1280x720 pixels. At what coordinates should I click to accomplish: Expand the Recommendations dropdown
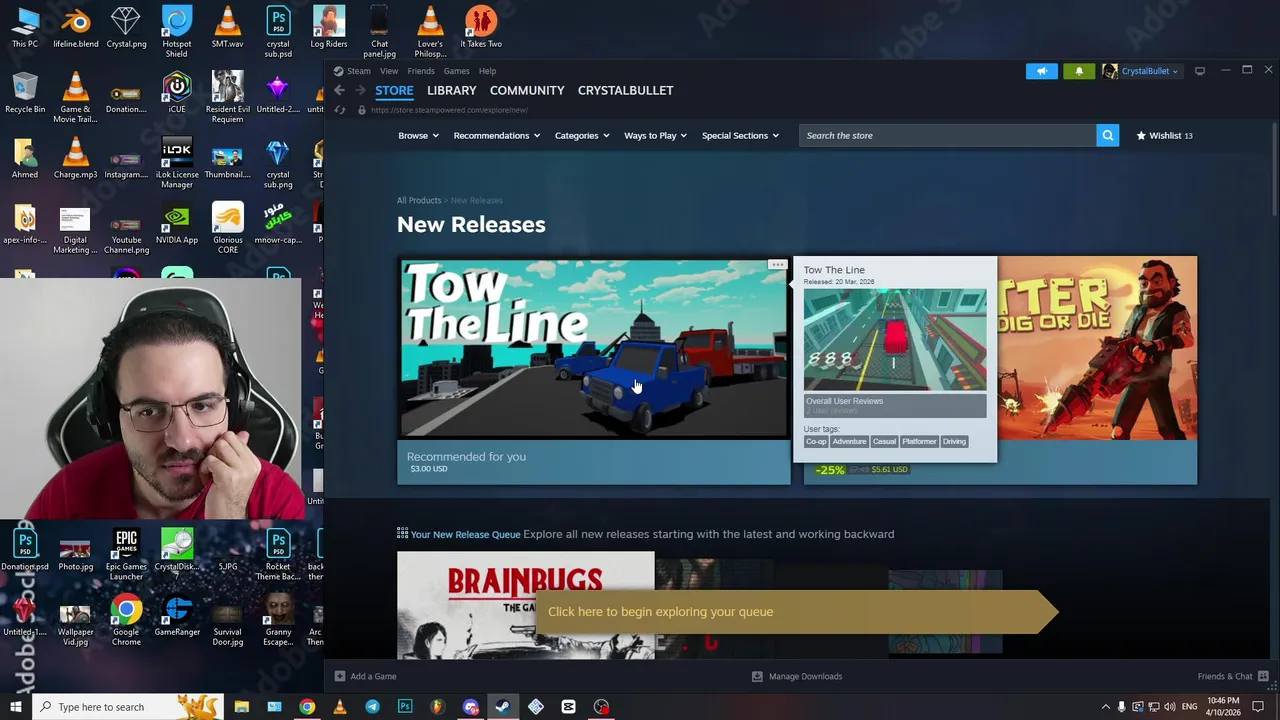[x=496, y=135]
